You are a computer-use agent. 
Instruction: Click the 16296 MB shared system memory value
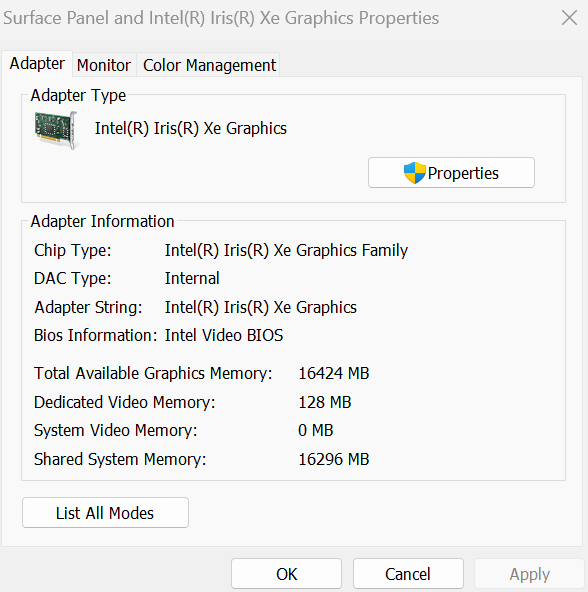coord(333,459)
